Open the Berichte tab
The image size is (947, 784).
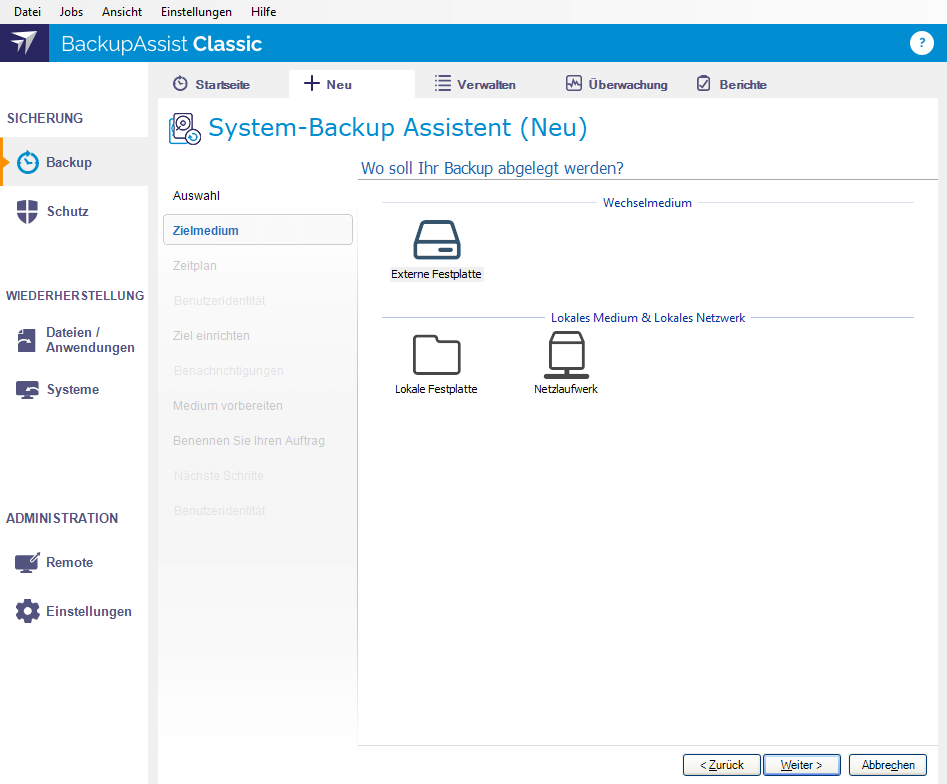(x=732, y=85)
